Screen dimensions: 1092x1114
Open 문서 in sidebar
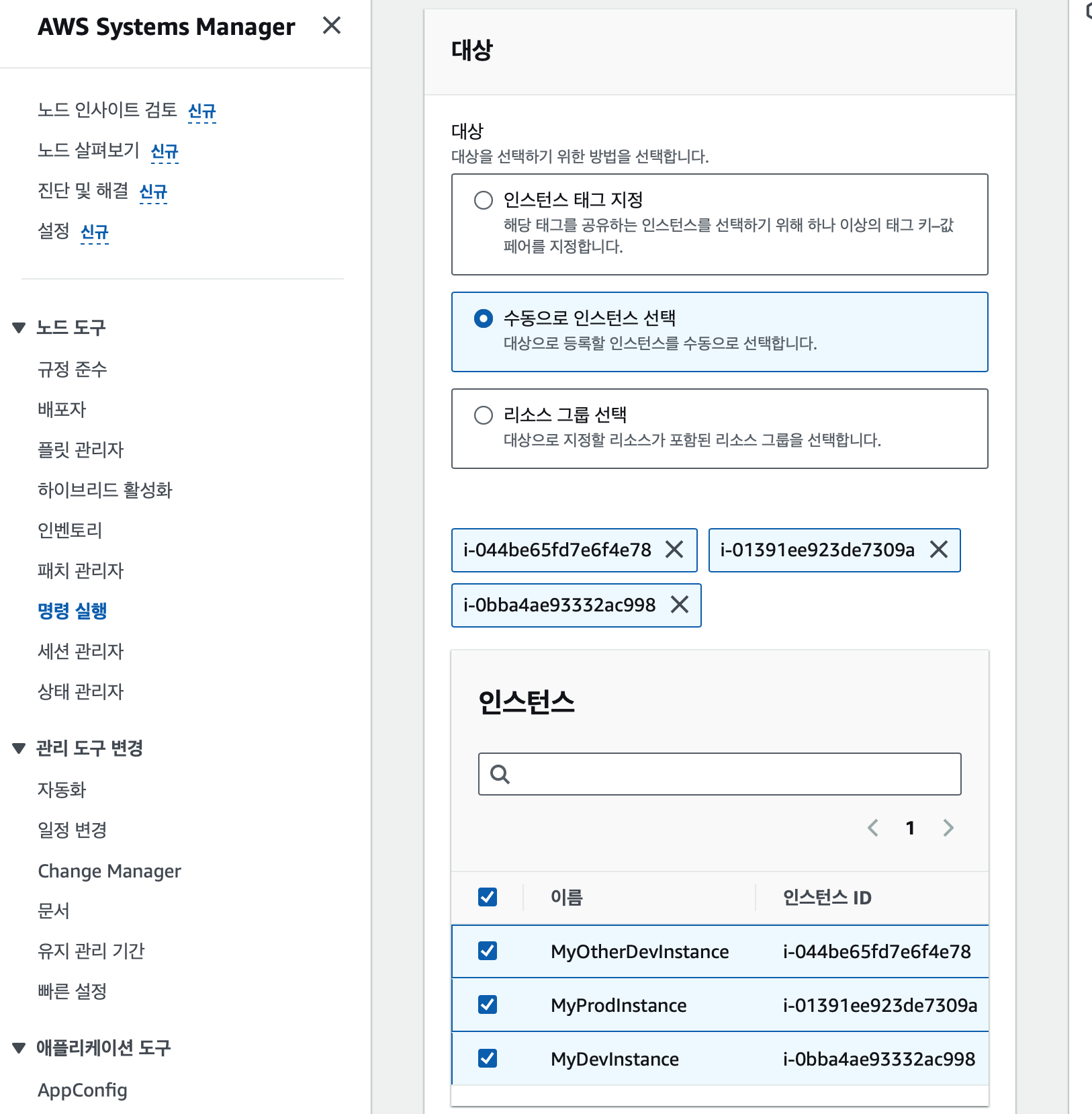click(x=54, y=910)
